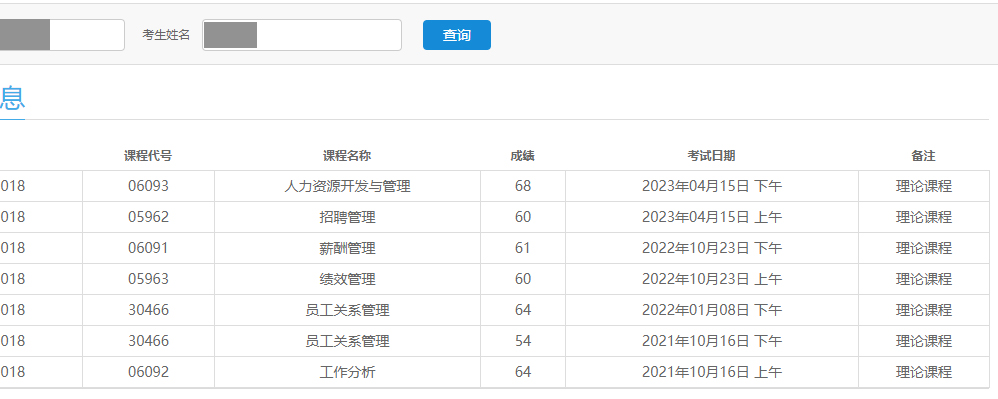Image resolution: width=998 pixels, height=399 pixels.
Task: Click course code 05963
Action: tap(148, 279)
